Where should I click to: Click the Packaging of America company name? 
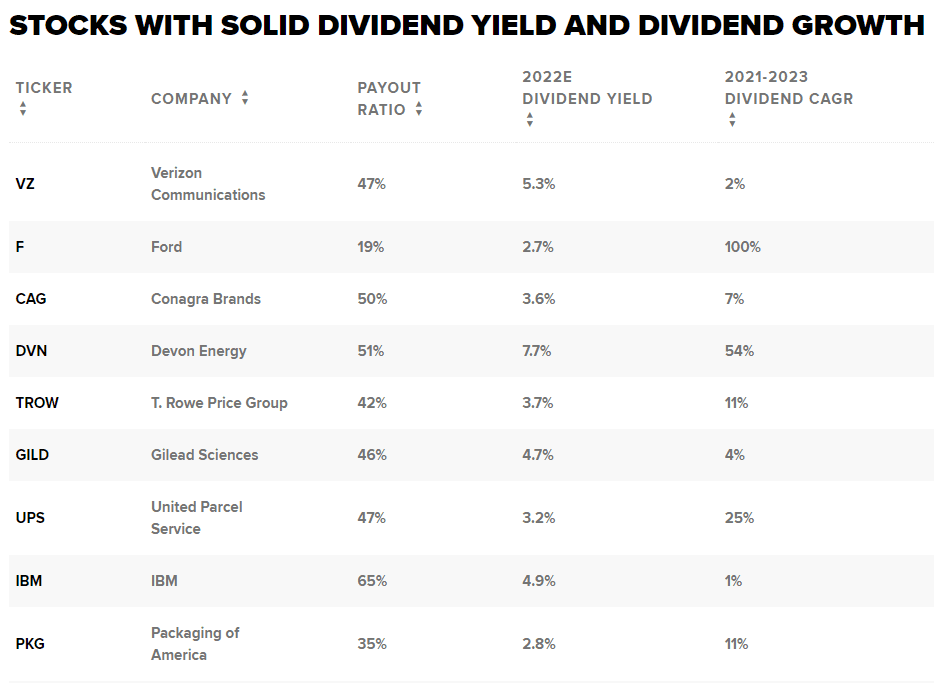(195, 644)
